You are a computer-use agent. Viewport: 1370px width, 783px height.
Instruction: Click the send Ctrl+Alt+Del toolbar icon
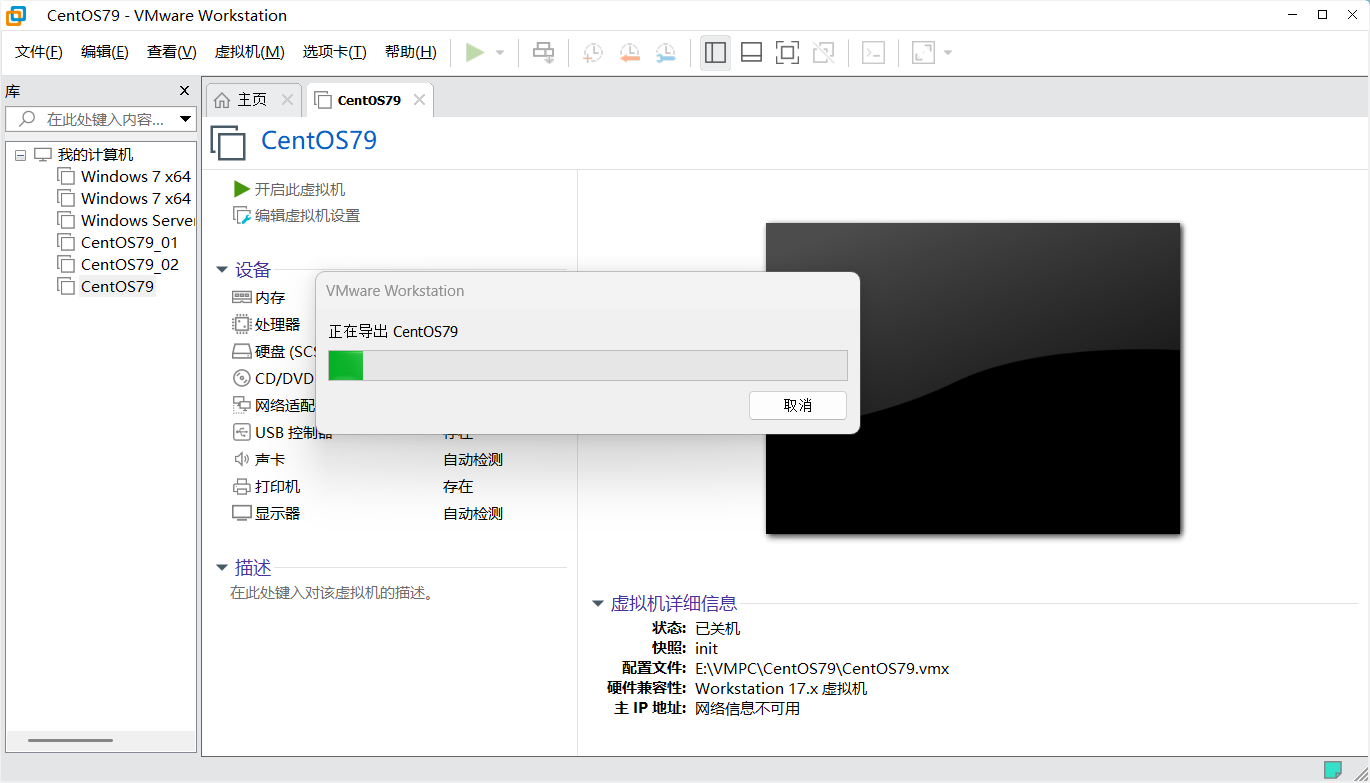544,52
